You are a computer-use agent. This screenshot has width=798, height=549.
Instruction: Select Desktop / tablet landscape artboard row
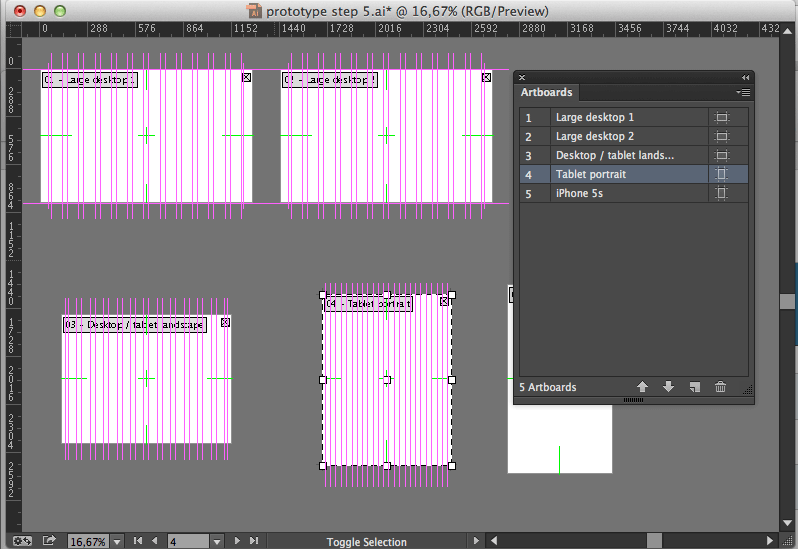[614, 156]
